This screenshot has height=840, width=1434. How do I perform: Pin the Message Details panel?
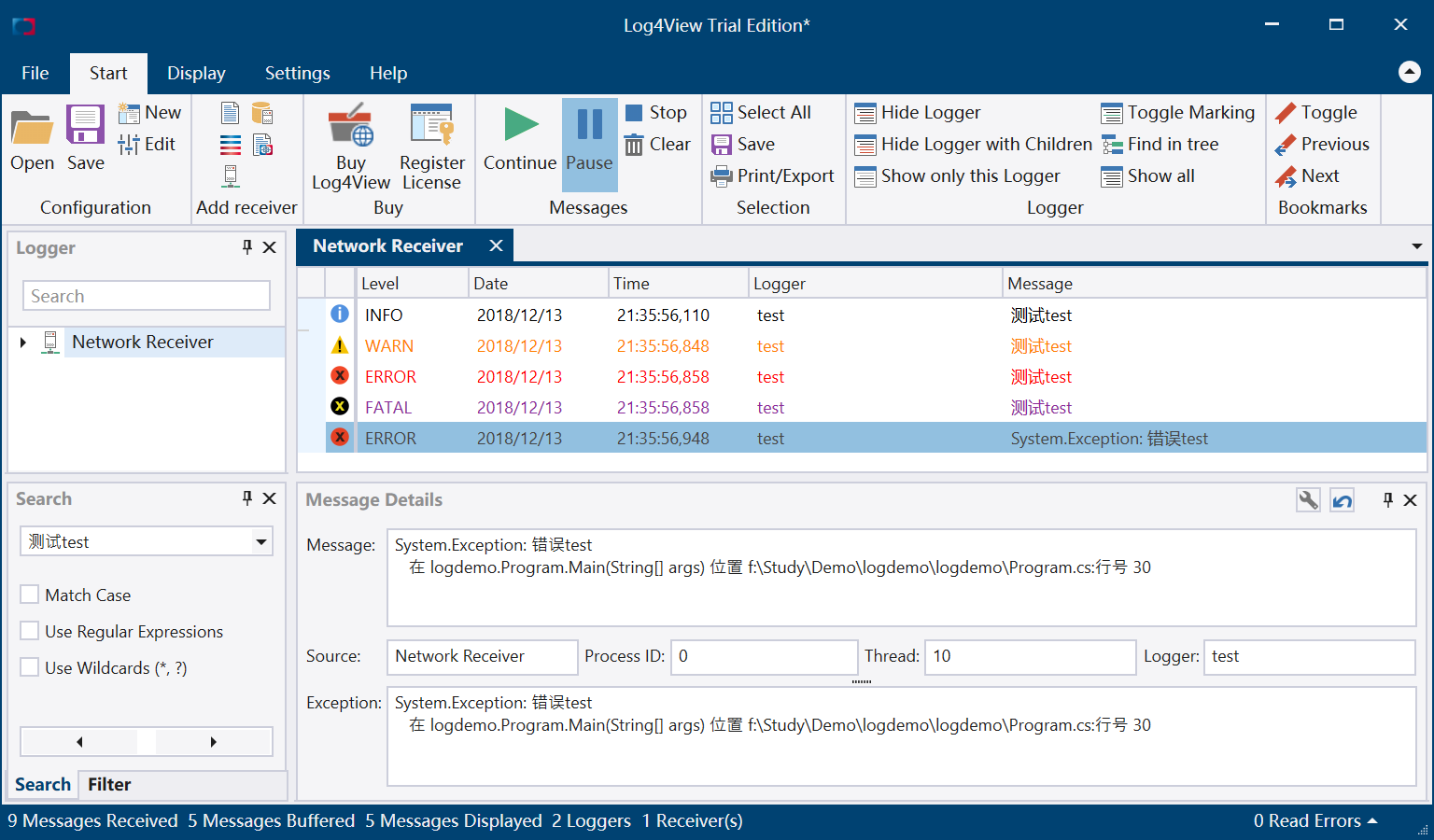click(1388, 500)
